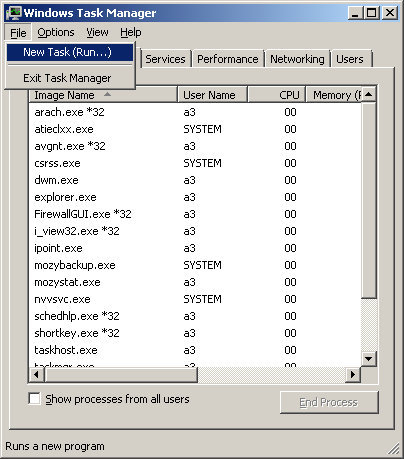The width and height of the screenshot is (404, 459).
Task: Open the Help menu
Action: coord(131,32)
